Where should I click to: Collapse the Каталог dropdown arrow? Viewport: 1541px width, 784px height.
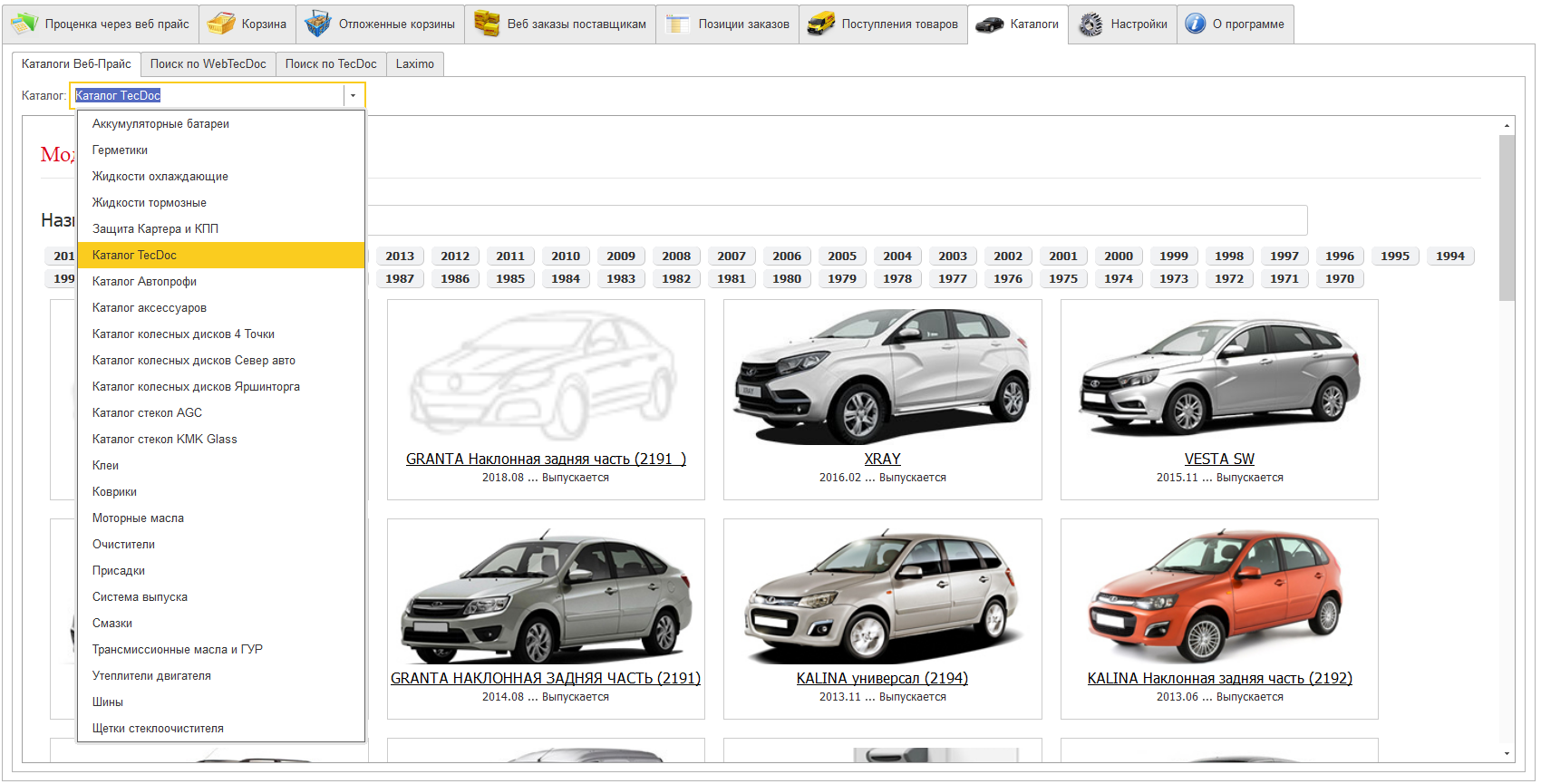point(354,95)
